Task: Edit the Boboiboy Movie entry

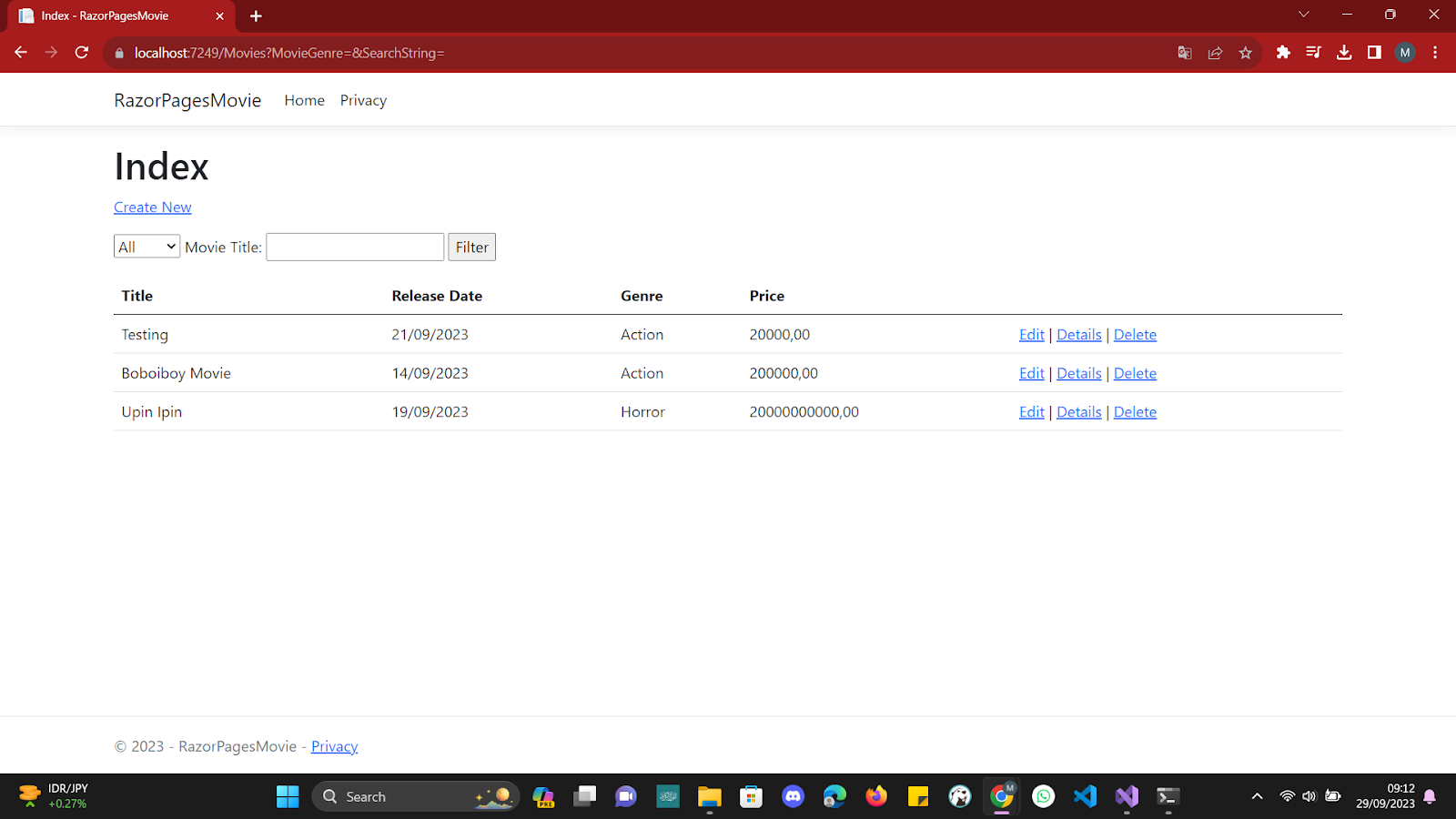Action: (1030, 373)
